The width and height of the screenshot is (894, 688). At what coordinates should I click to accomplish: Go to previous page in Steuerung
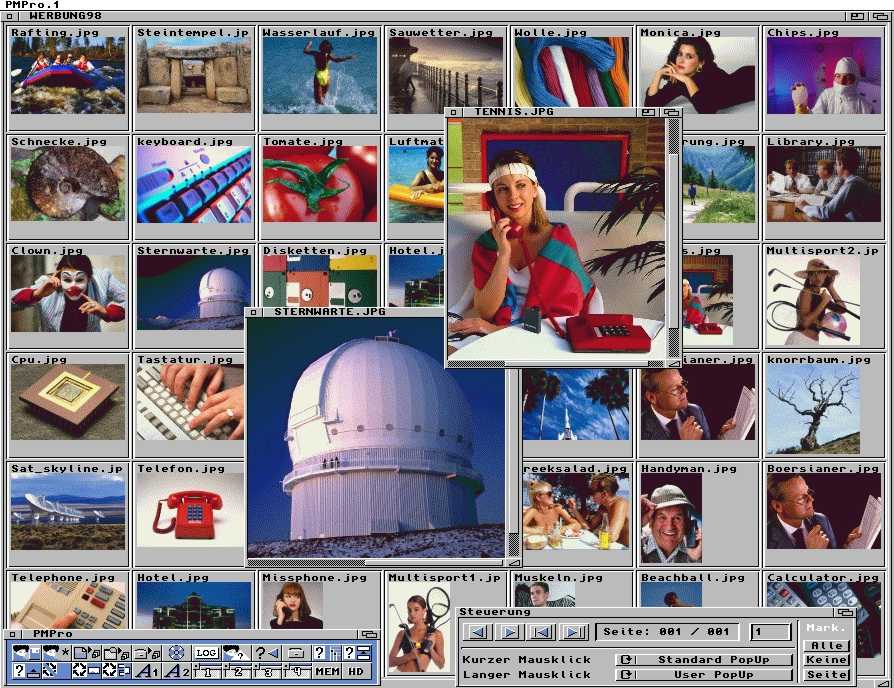[479, 632]
